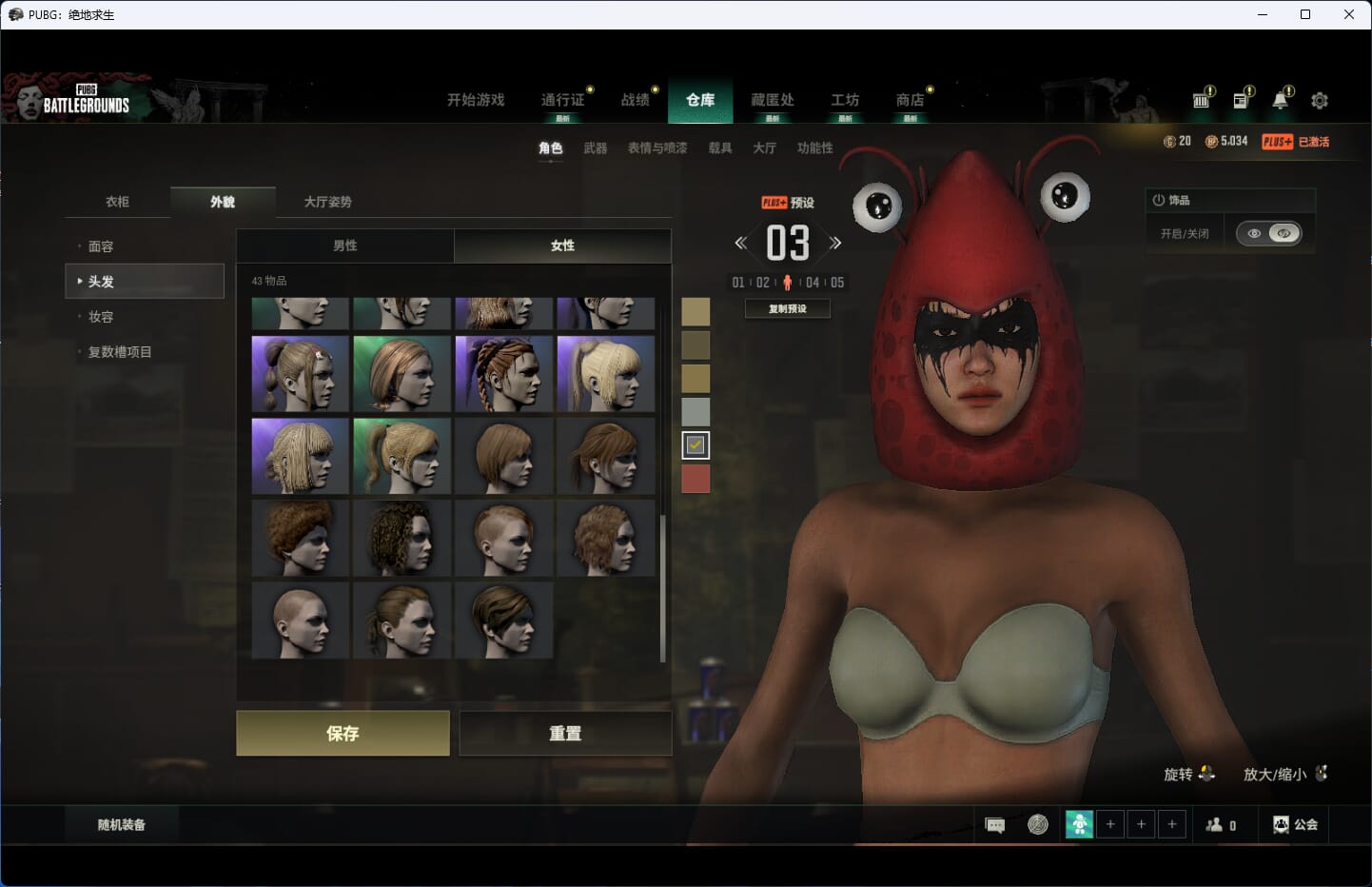The width and height of the screenshot is (1372, 887).
Task: Select preset 02
Action: coord(763,283)
